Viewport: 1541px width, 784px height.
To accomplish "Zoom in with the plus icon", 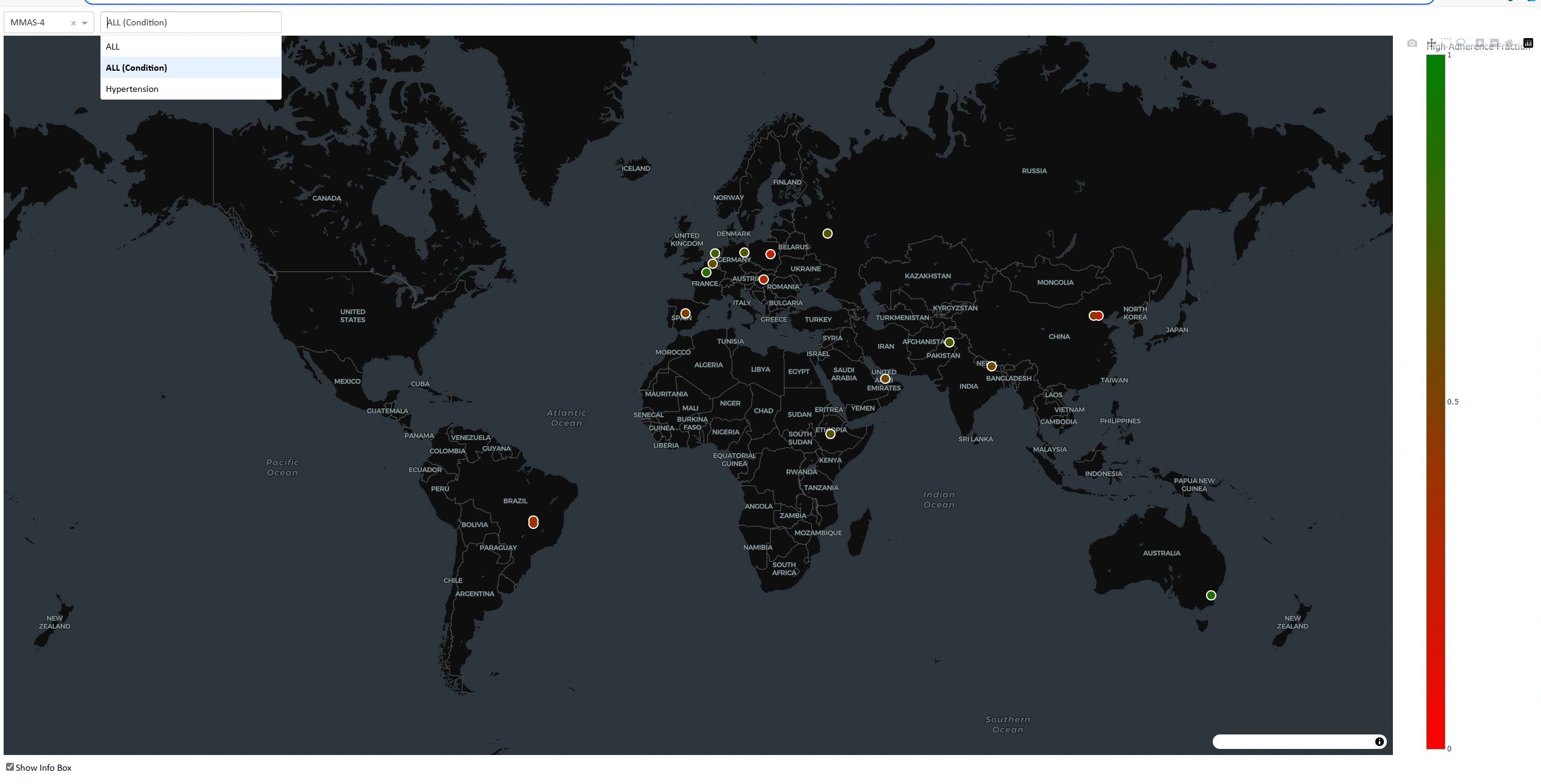I will click(x=1480, y=43).
